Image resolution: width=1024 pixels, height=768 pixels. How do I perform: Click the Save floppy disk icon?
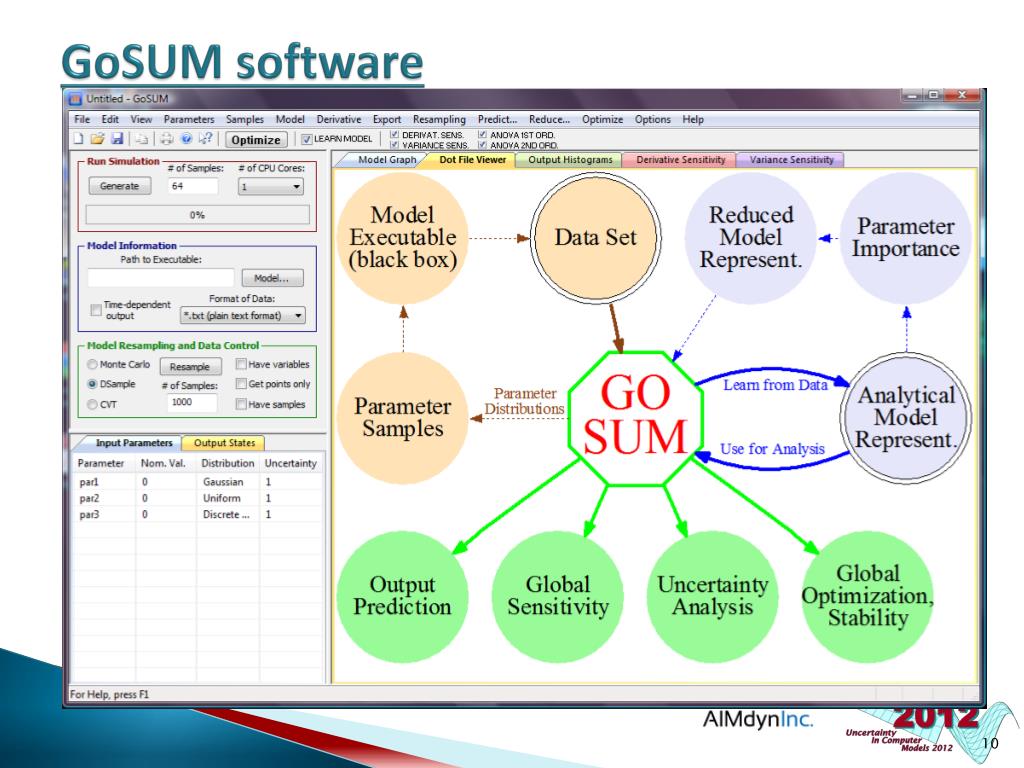pyautogui.click(x=117, y=138)
